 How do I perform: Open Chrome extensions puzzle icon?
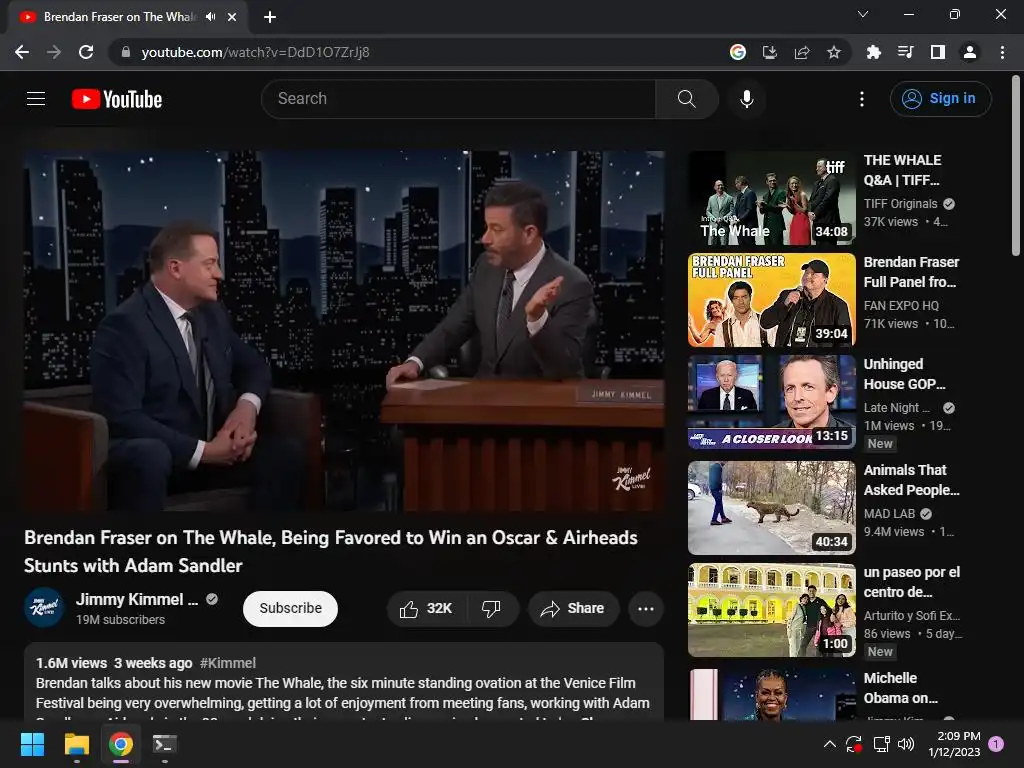pyautogui.click(x=874, y=52)
